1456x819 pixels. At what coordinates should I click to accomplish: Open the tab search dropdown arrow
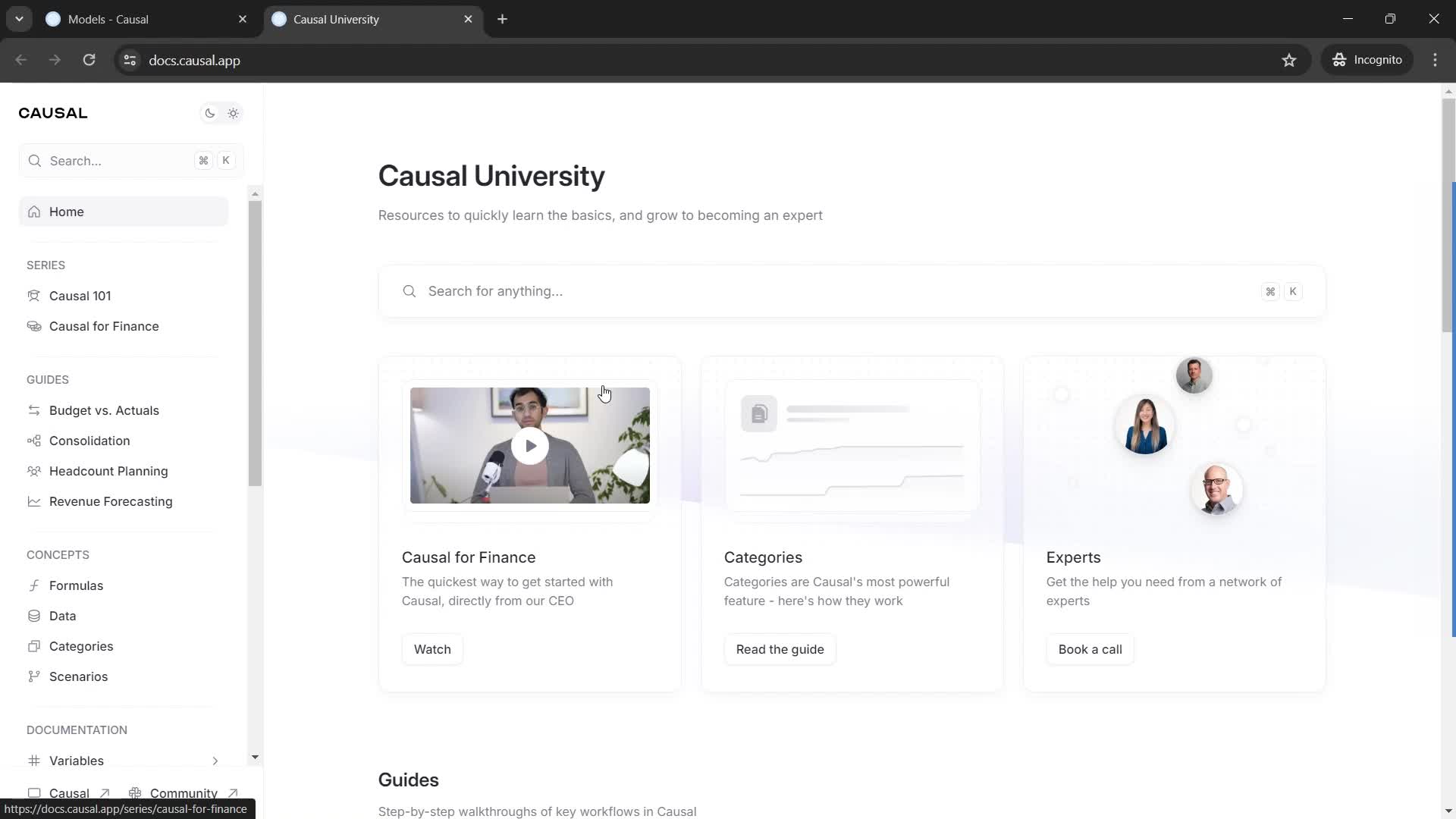(x=19, y=19)
